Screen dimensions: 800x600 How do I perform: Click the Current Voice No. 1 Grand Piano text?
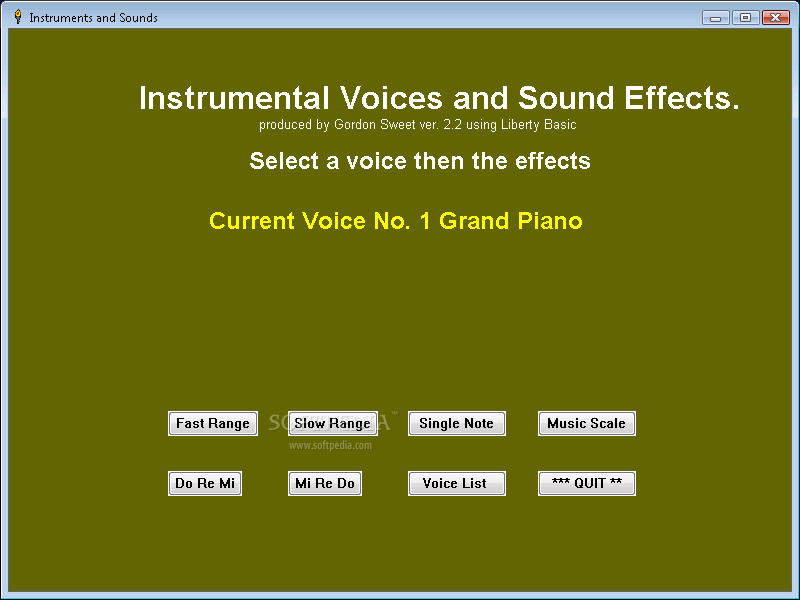[x=396, y=221]
